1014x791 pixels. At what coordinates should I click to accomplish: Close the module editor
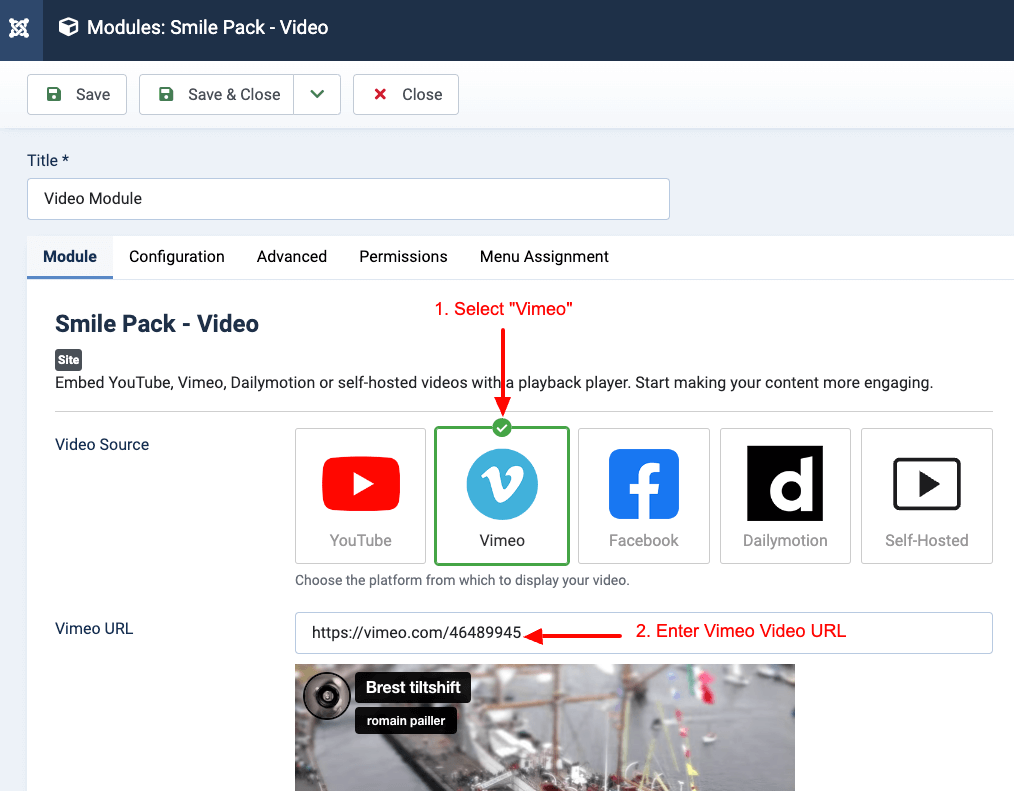tap(405, 94)
